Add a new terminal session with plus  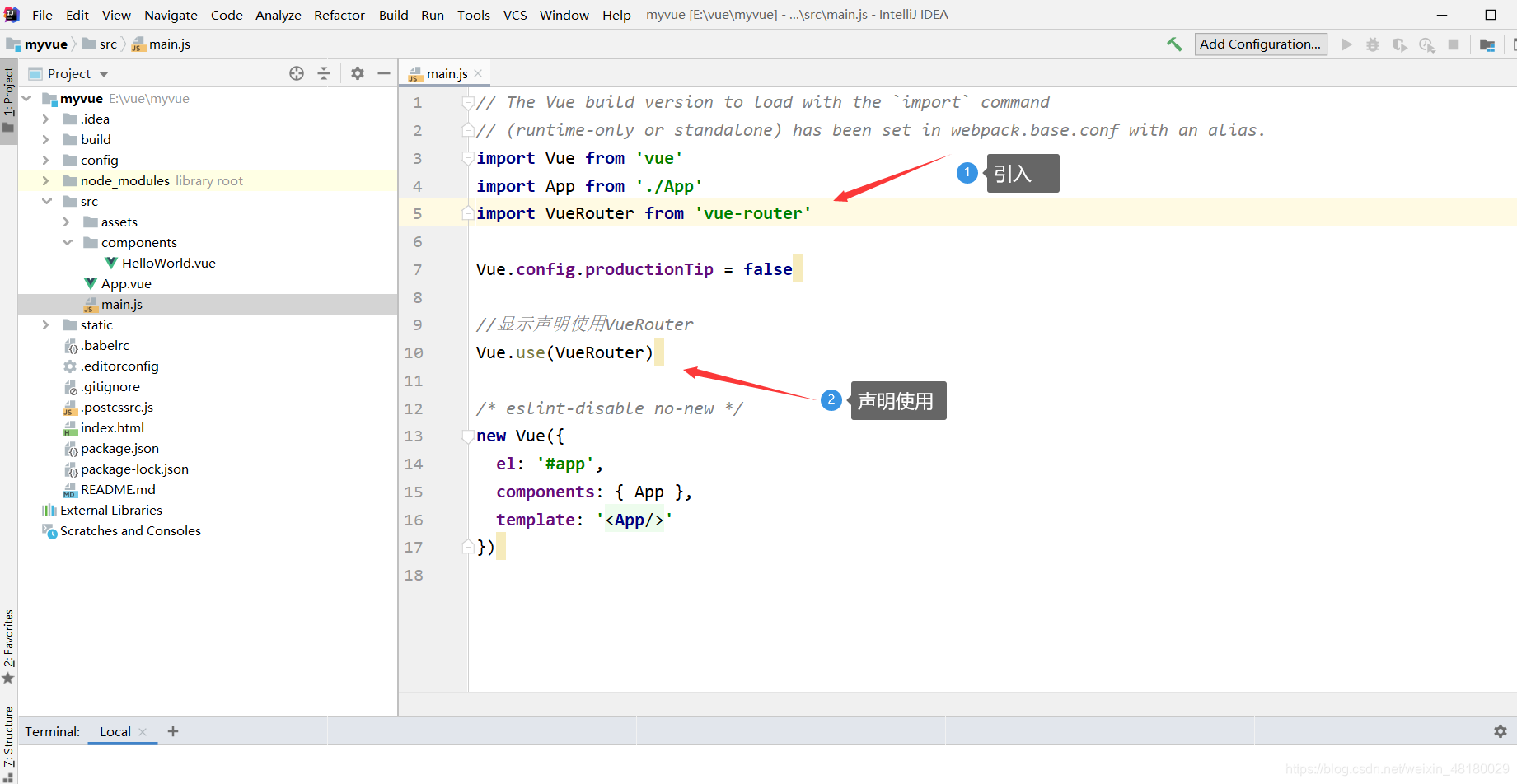[x=173, y=731]
